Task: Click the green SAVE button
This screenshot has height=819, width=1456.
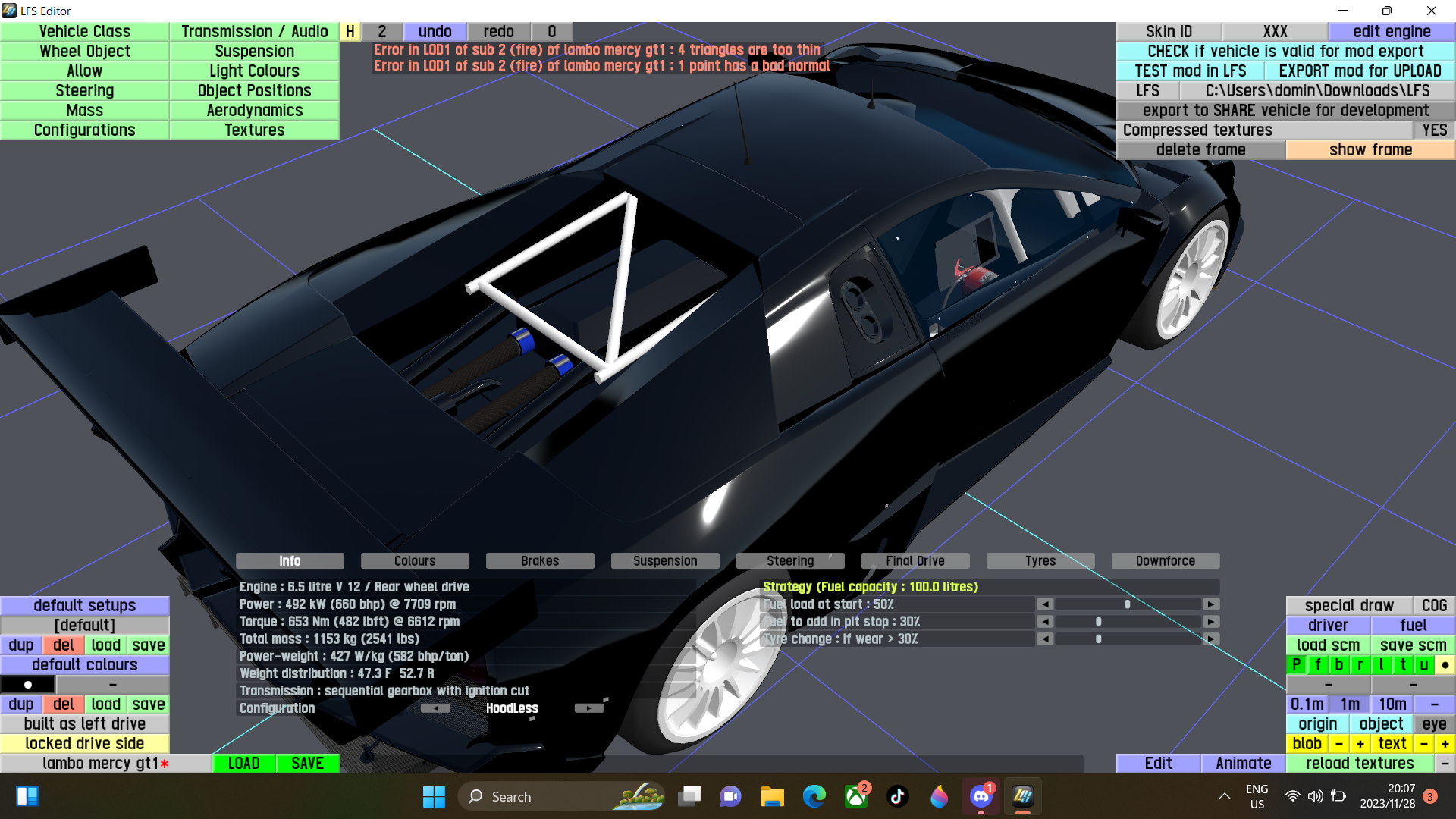Action: [x=307, y=764]
